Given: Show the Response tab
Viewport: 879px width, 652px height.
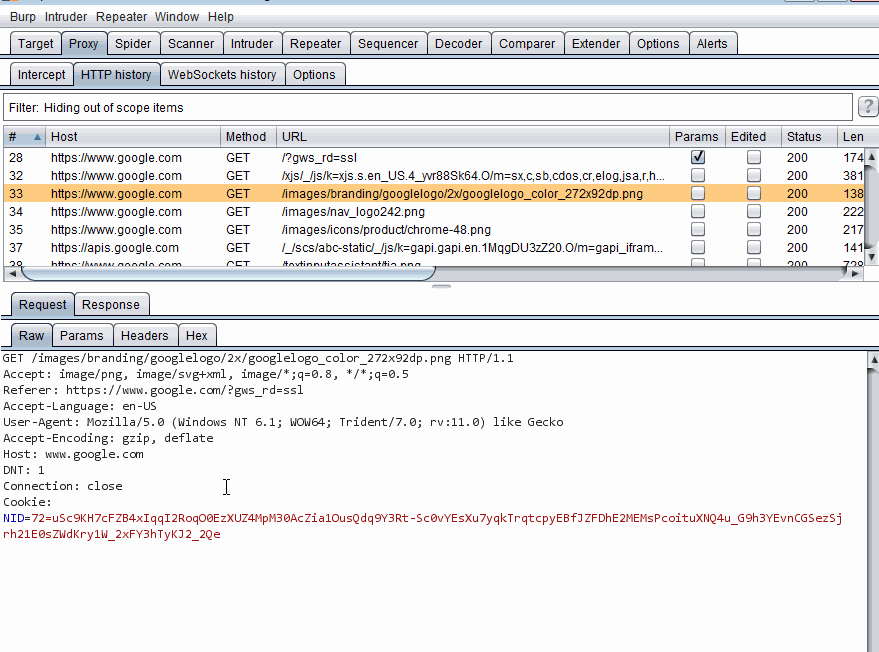Looking at the screenshot, I should click(x=111, y=305).
